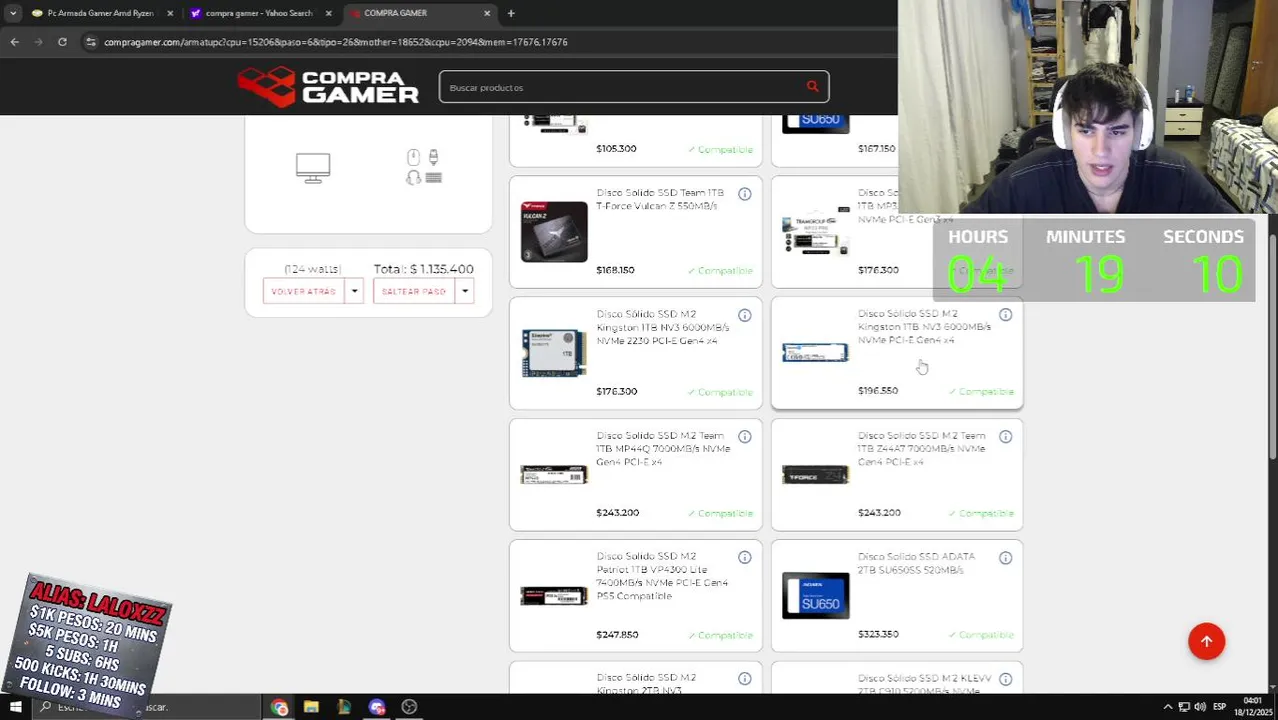Click the T-Force Vulcan Z product thumbnail
Viewport: 1278px width, 720px height.
pos(554,232)
